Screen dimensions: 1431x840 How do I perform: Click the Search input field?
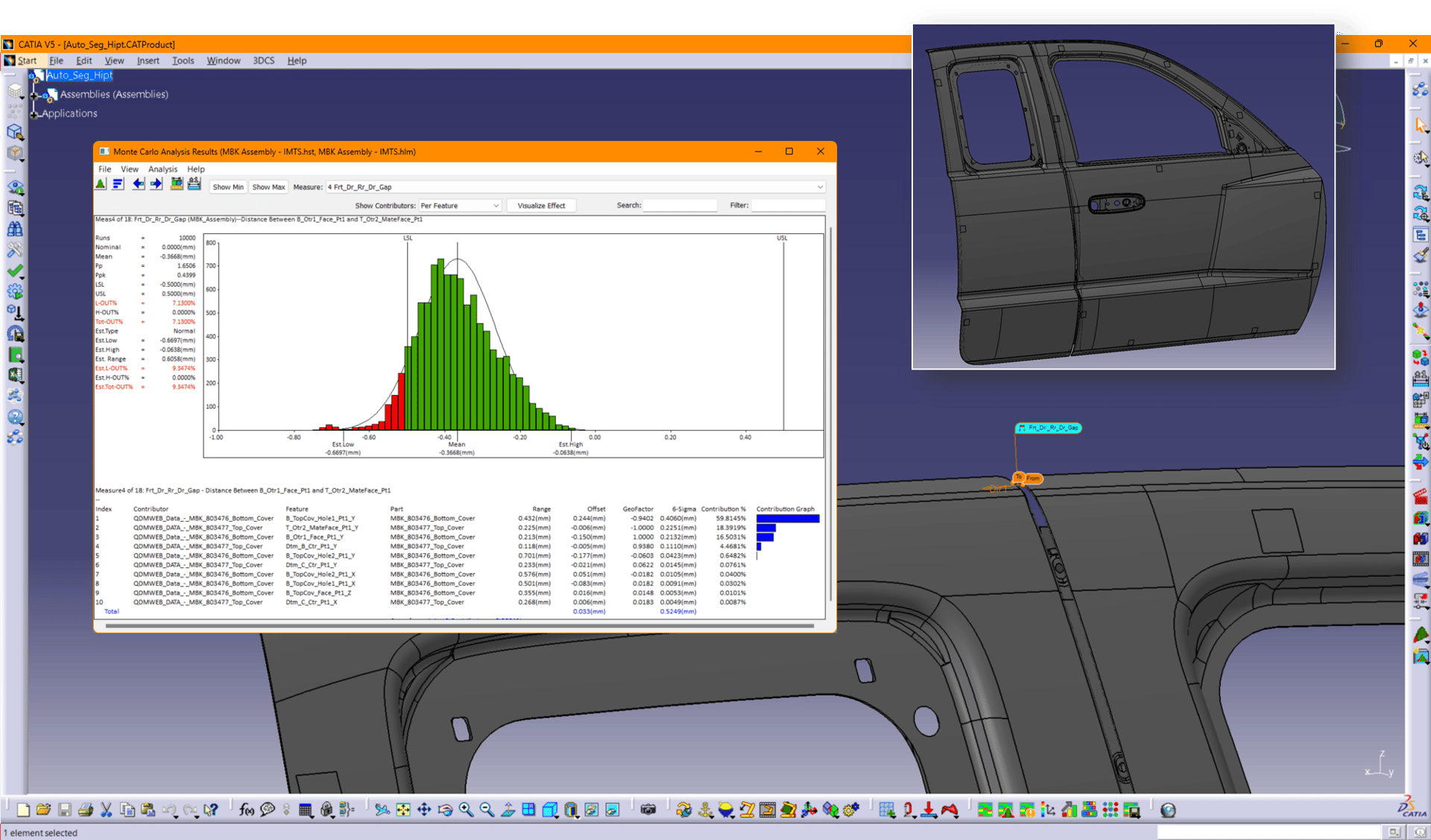(x=680, y=205)
